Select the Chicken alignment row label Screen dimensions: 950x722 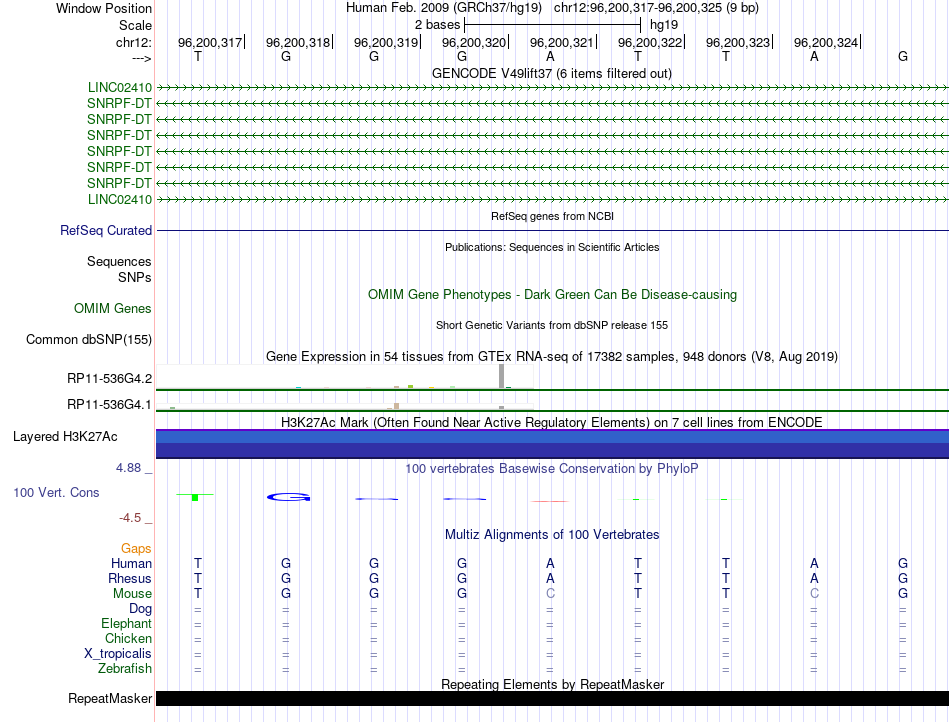pos(128,638)
